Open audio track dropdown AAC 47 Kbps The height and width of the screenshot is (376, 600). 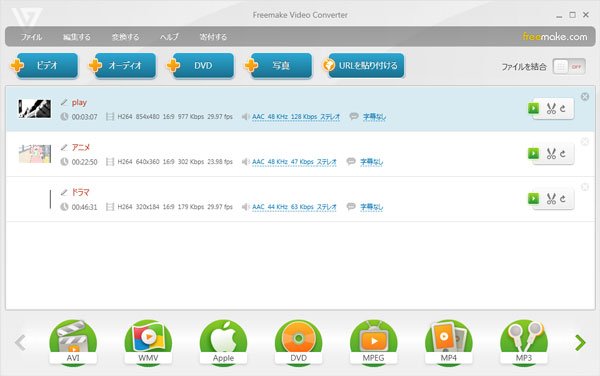[x=294, y=162]
